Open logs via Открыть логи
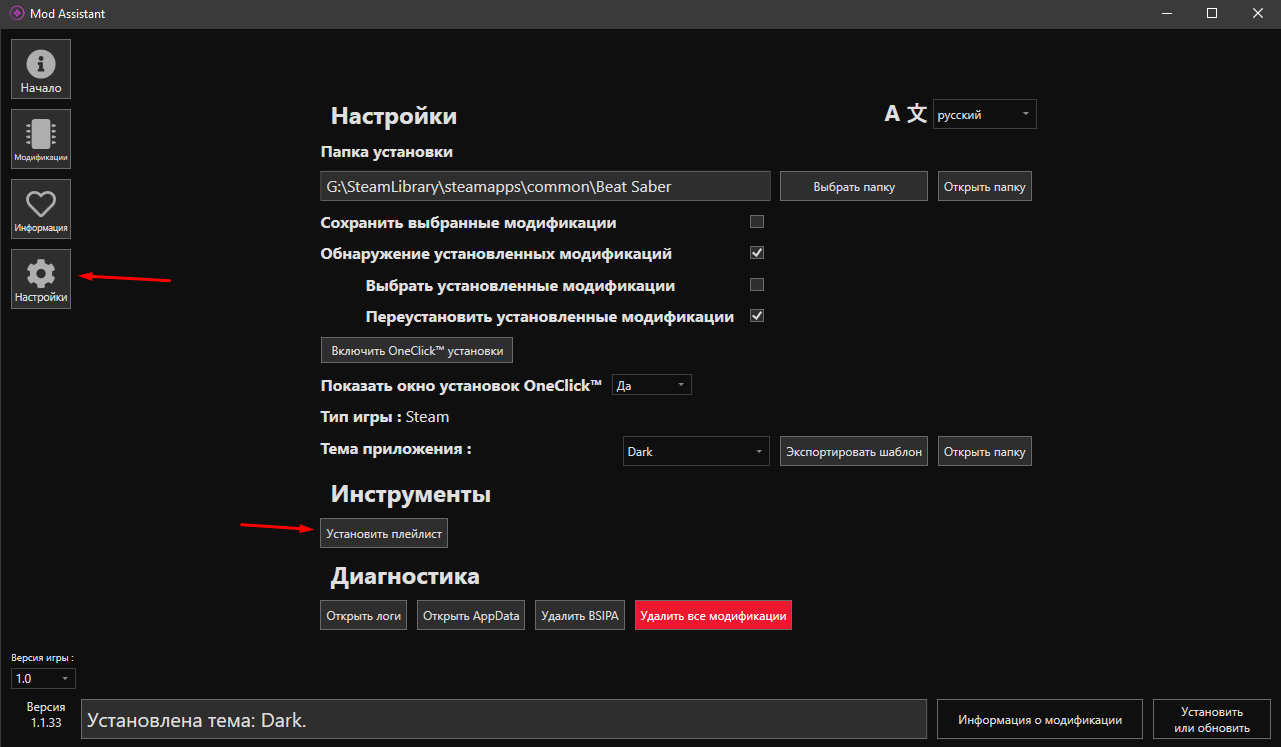Viewport: 1281px width, 747px height. [x=363, y=614]
